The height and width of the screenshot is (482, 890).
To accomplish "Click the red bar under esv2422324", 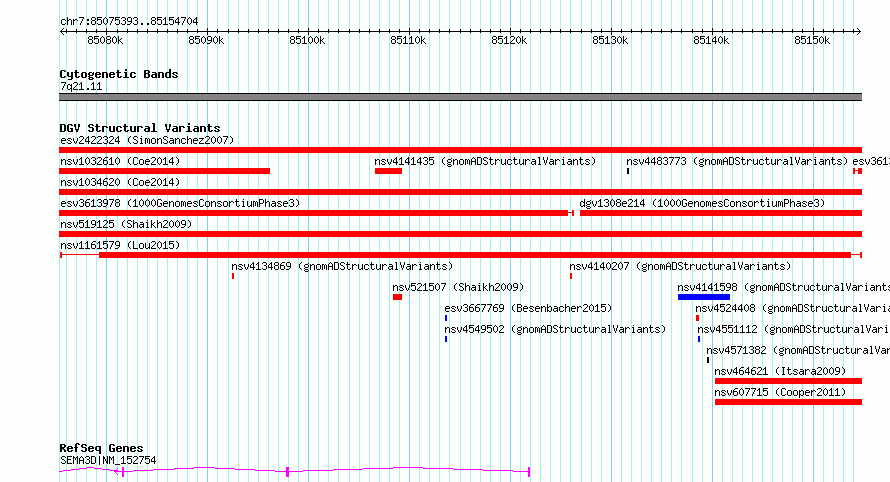I will coord(460,150).
